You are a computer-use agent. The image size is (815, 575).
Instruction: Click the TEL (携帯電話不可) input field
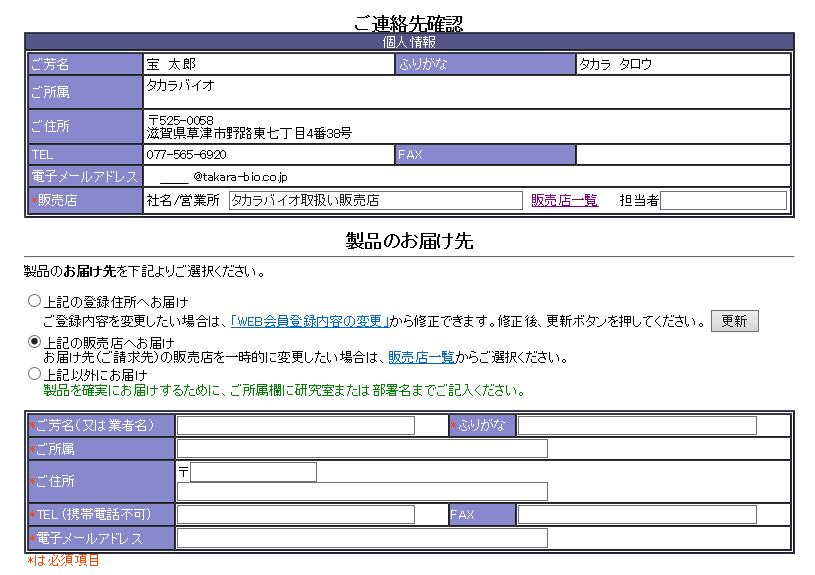click(296, 514)
